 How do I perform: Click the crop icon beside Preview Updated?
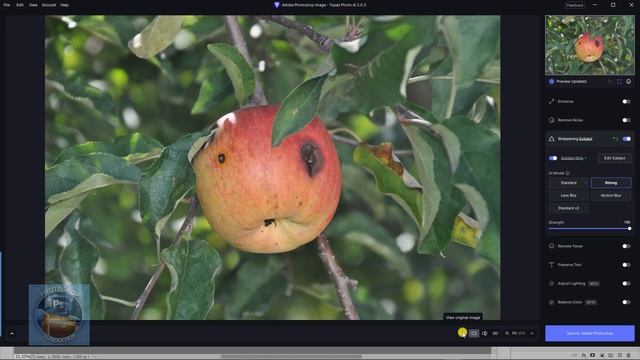pos(610,82)
